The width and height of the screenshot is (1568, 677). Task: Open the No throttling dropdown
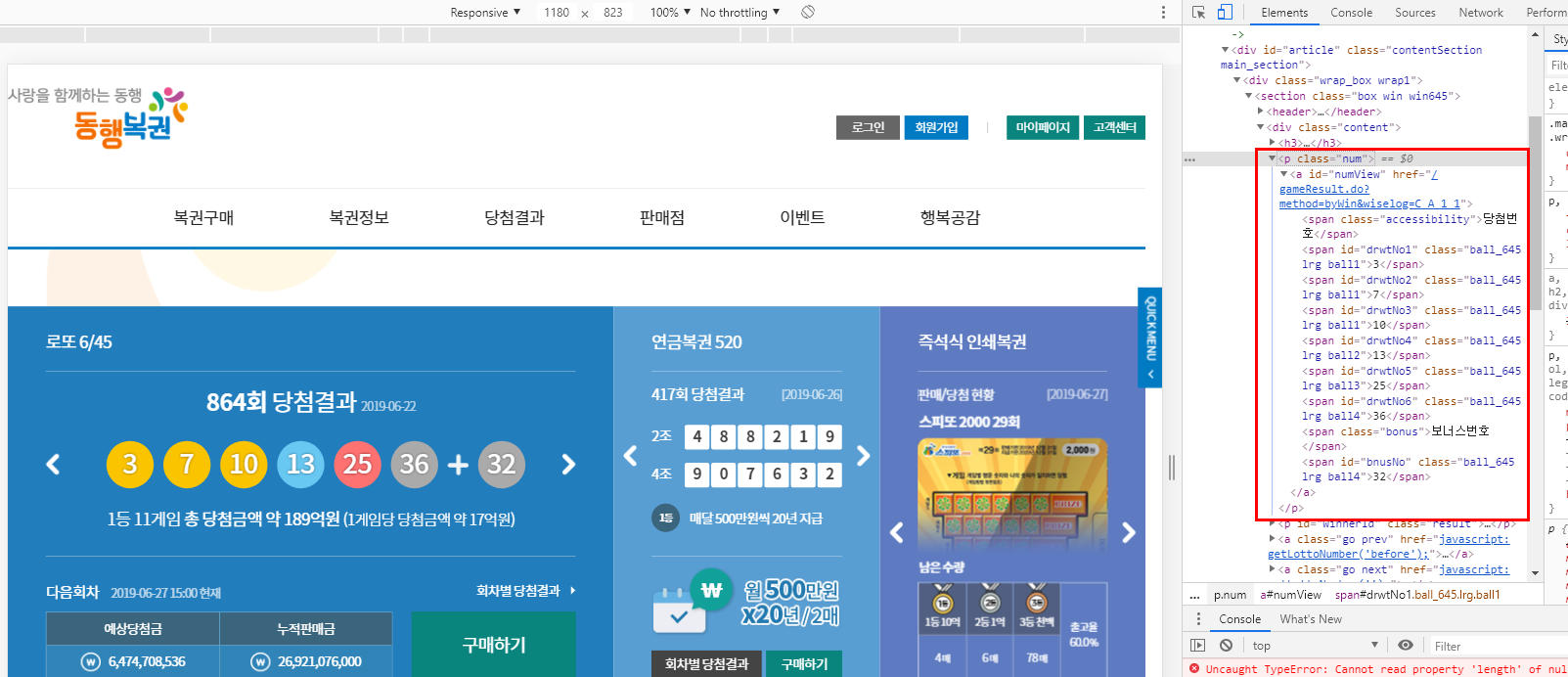click(x=739, y=13)
